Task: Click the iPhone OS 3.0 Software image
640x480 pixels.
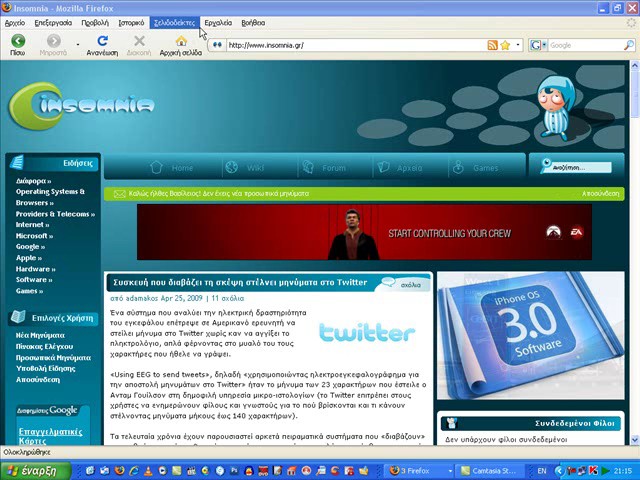Action: (x=531, y=336)
